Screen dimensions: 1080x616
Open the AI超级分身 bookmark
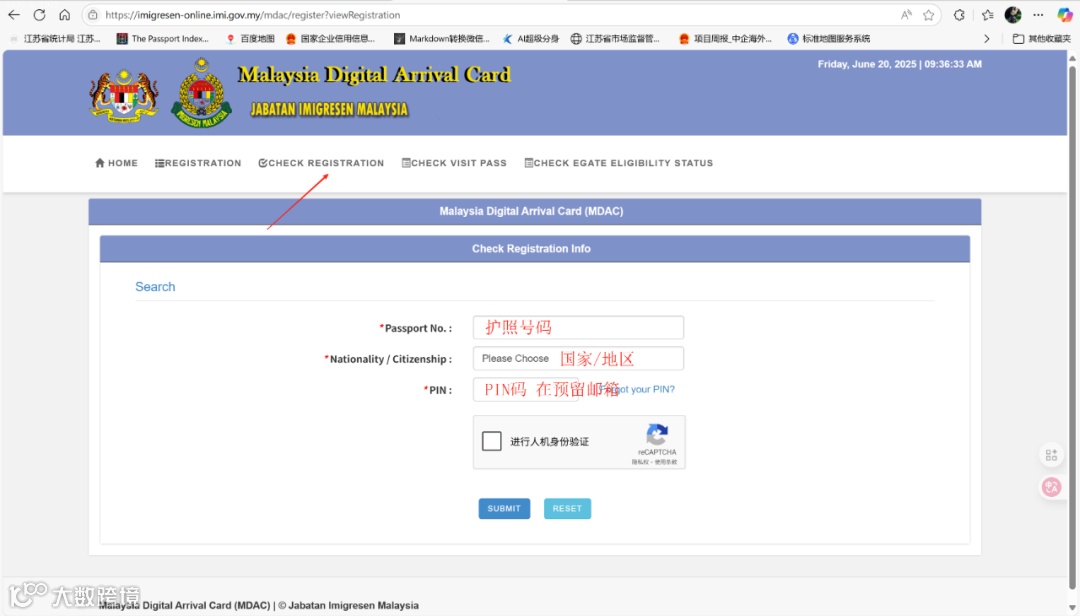click(530, 39)
